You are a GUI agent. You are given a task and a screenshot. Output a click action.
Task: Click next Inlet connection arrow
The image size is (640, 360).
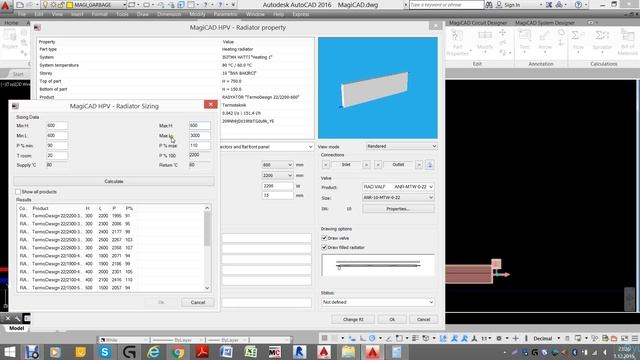[366, 164]
